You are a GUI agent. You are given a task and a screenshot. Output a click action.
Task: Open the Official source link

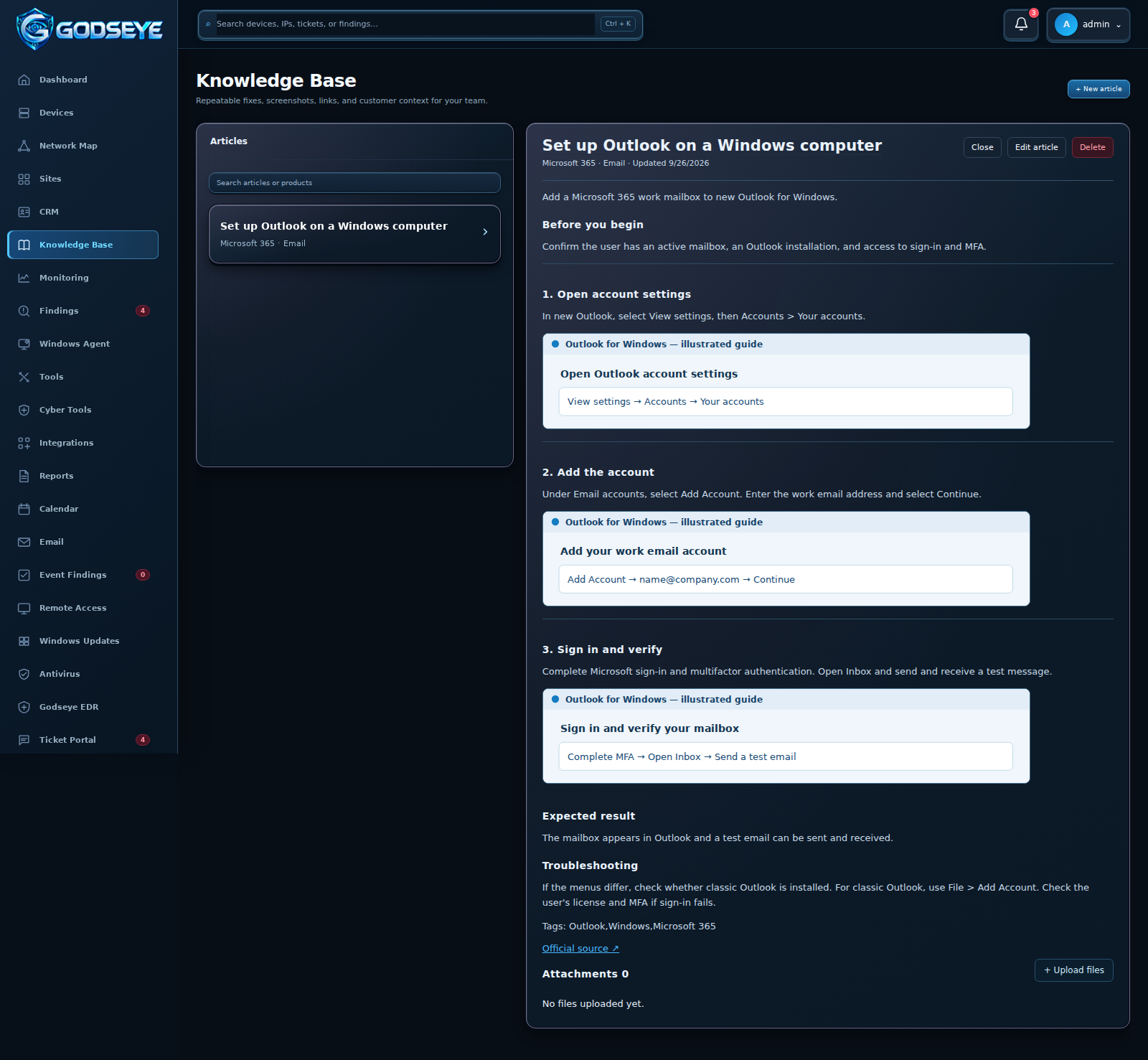pos(580,949)
